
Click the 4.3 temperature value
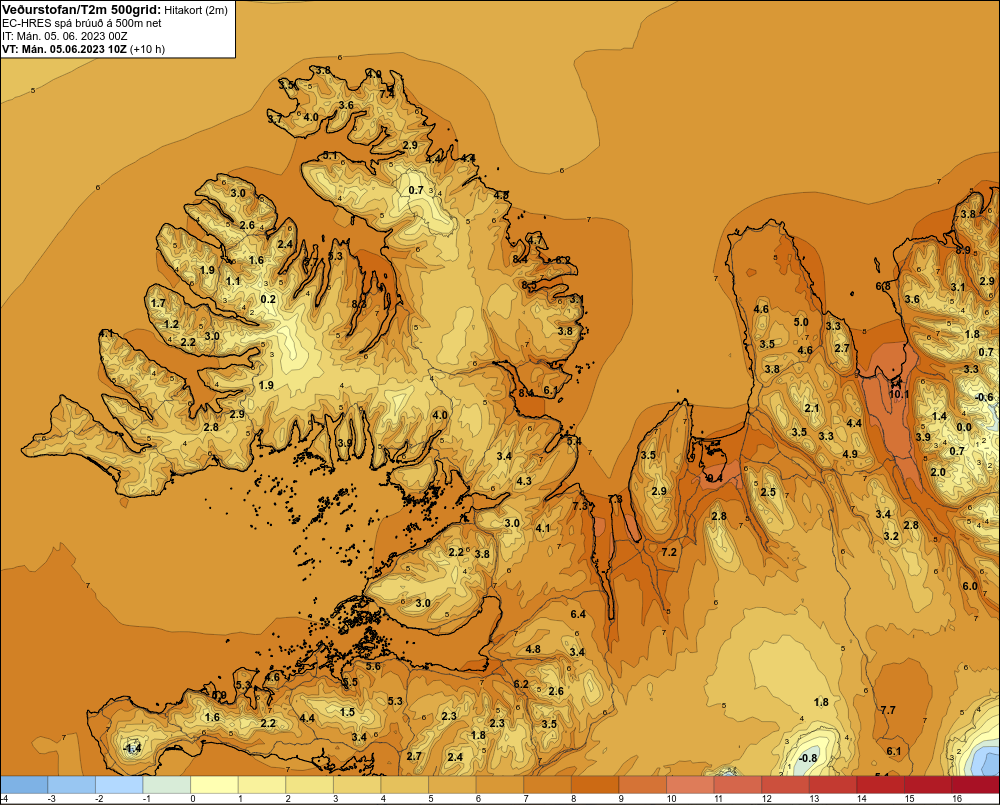point(524,481)
